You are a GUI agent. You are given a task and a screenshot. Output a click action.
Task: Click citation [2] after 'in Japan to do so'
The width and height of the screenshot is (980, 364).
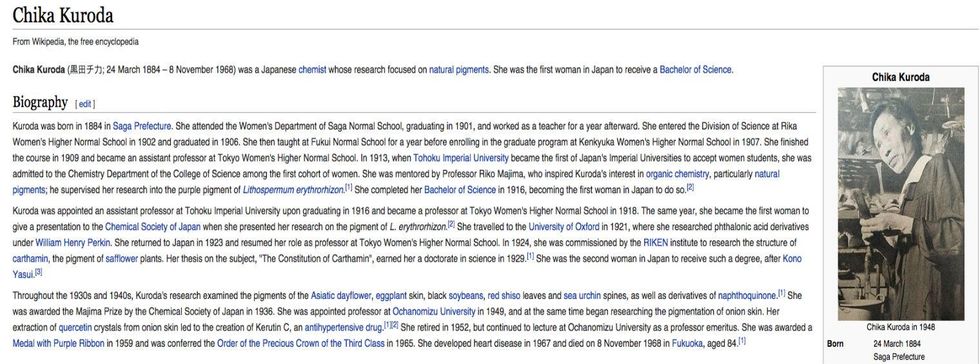691,187
